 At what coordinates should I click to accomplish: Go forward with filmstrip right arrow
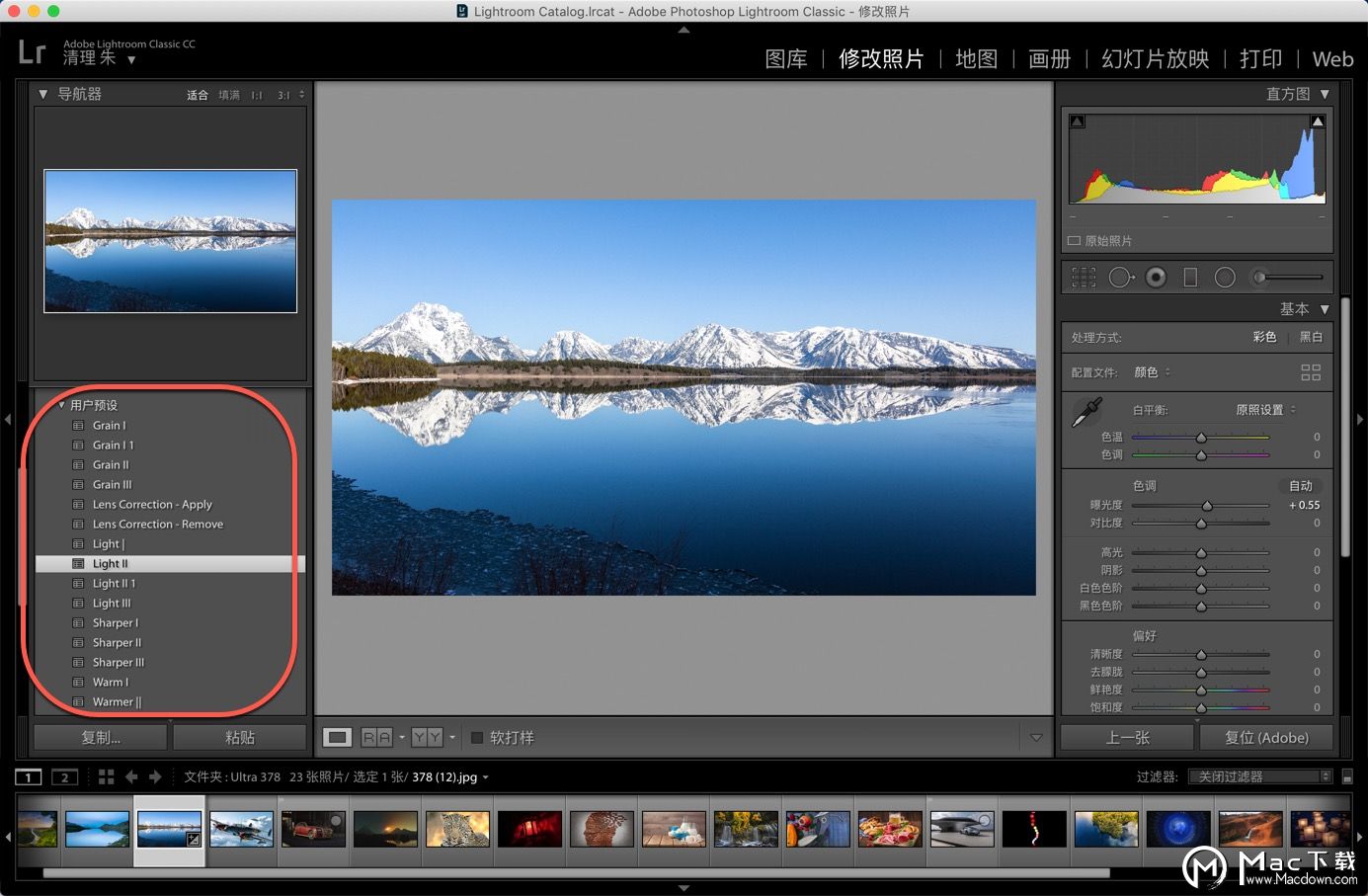point(155,776)
